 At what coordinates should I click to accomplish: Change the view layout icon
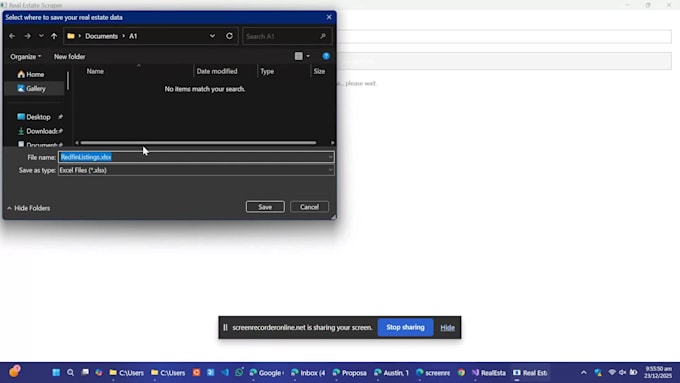(298, 56)
